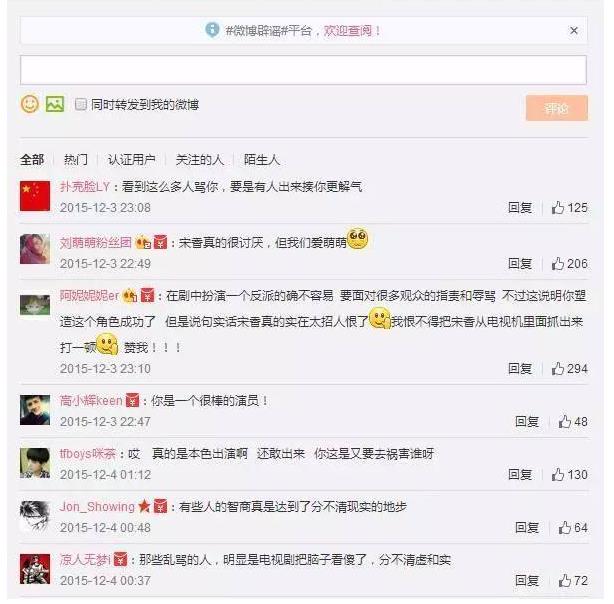Like tfboys comment with 130 likes
Viewport: 614px width, 604px height.
[x=558, y=475]
